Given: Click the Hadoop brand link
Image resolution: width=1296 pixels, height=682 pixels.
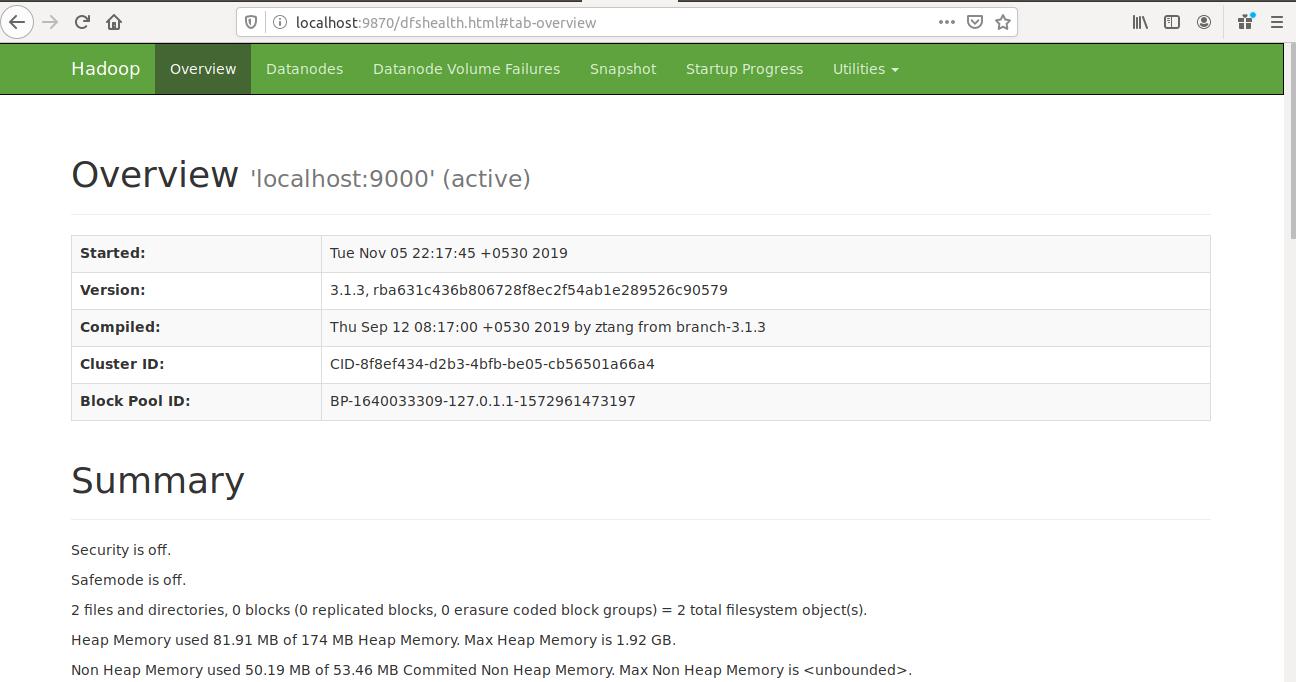Looking at the screenshot, I should point(105,69).
